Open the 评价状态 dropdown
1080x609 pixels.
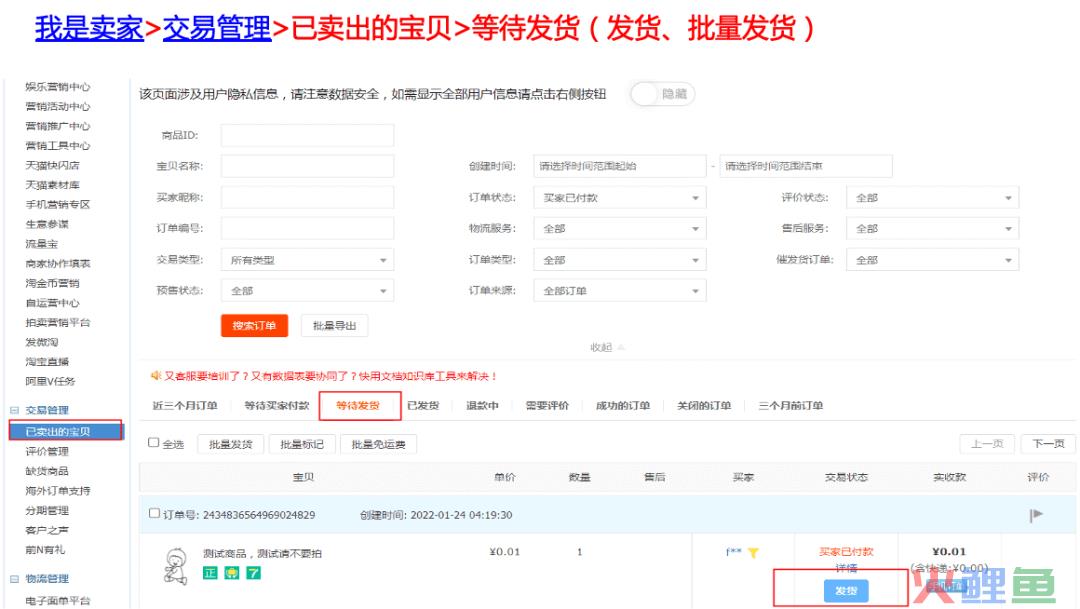(932, 198)
